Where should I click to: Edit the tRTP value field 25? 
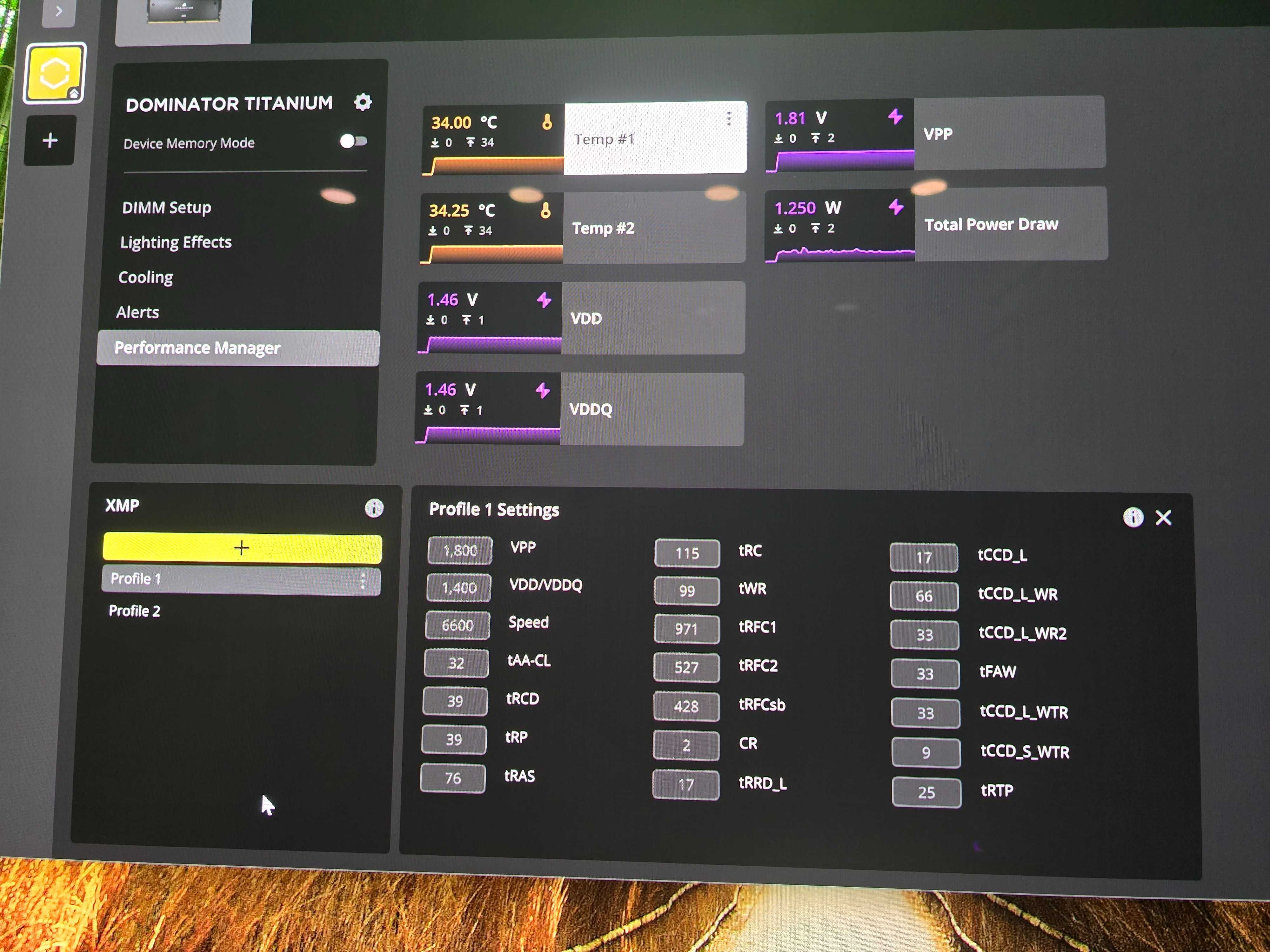tap(927, 792)
